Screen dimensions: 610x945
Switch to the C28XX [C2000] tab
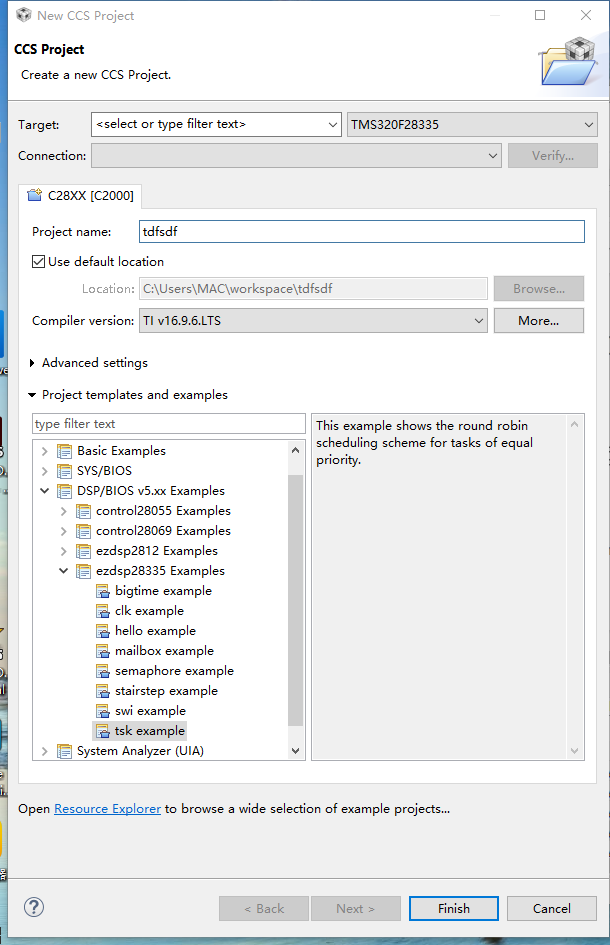click(80, 195)
